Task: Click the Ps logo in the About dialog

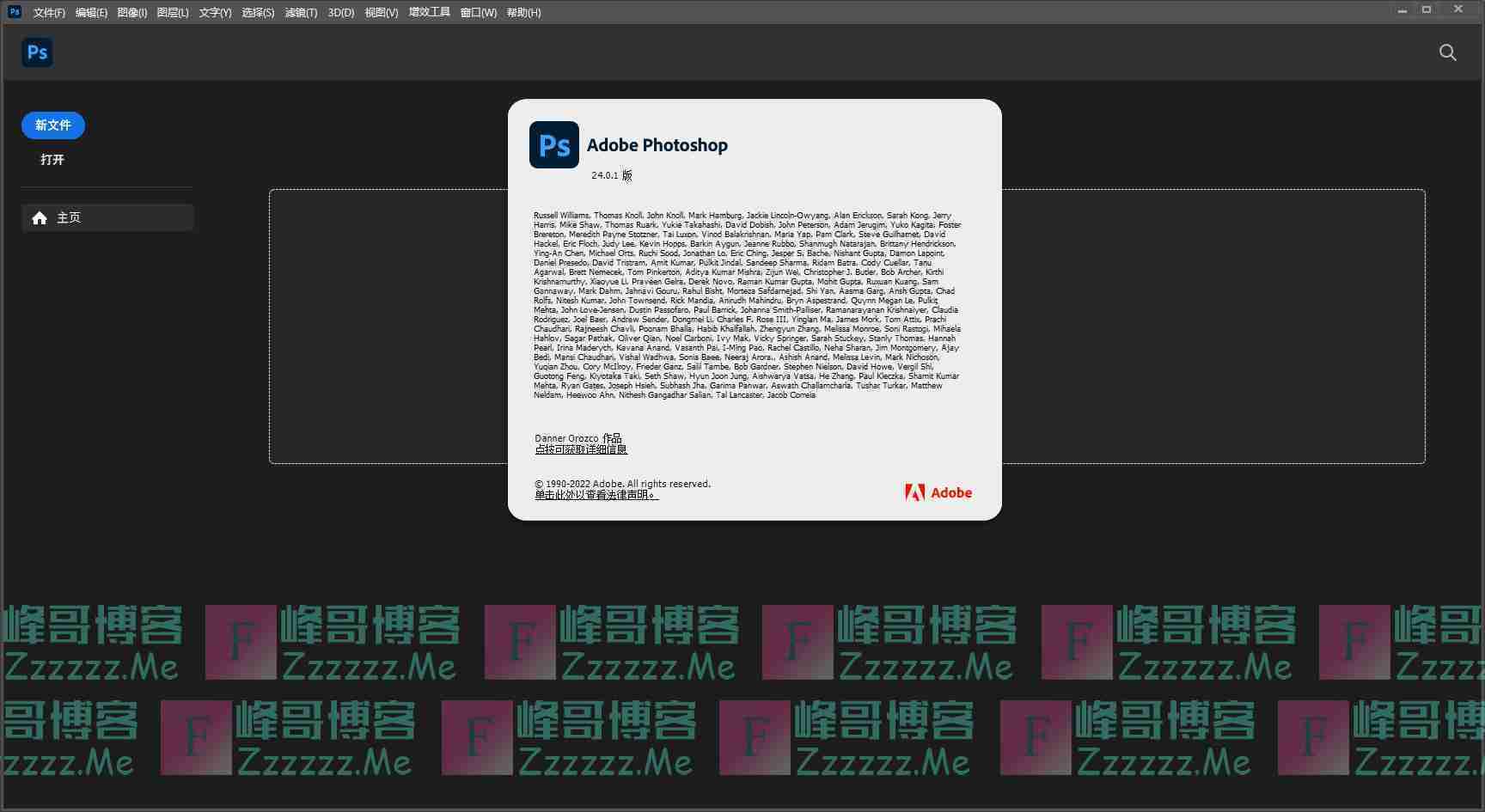Action: tap(553, 145)
